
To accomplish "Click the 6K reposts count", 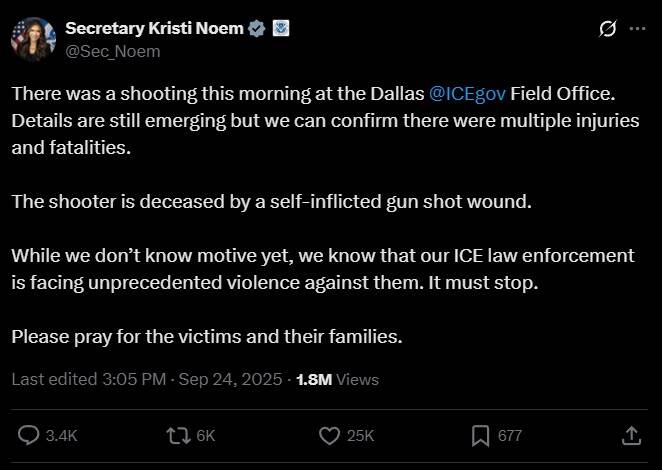I will coord(206,436).
